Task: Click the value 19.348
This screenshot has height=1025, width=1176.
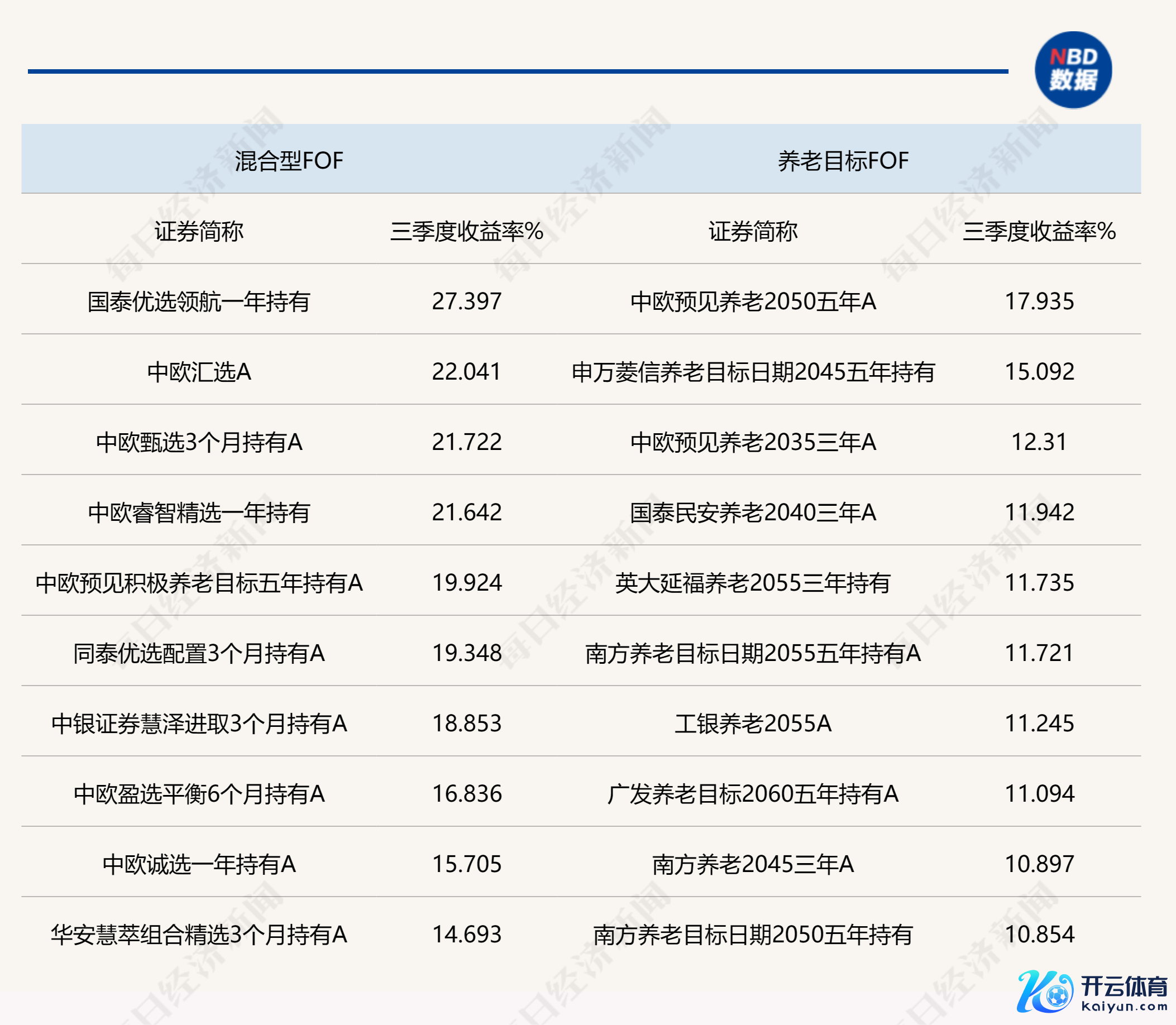Action: click(x=467, y=653)
